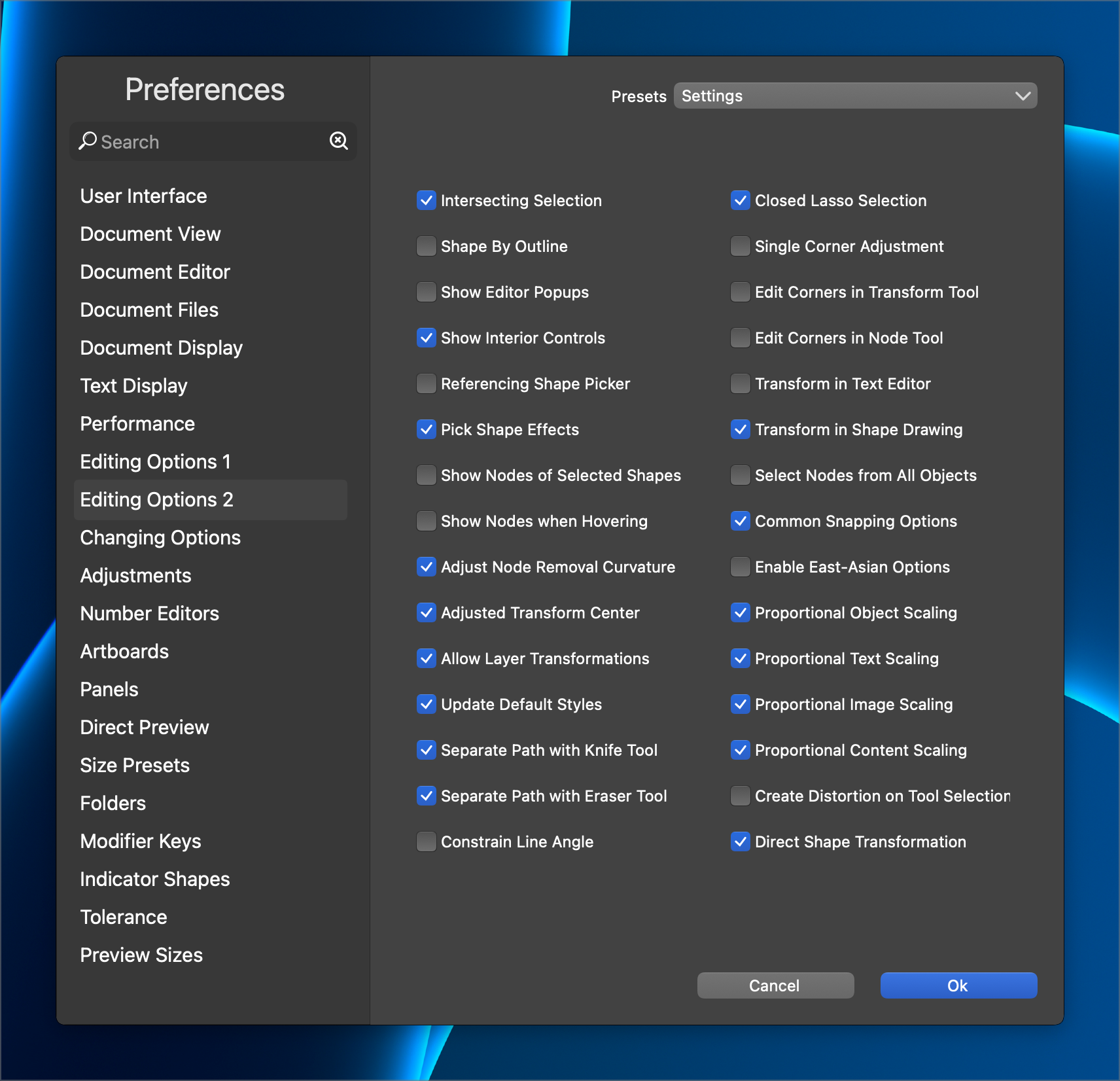Enable Show Editor Popups checkbox
The image size is (1120, 1081).
click(x=427, y=292)
